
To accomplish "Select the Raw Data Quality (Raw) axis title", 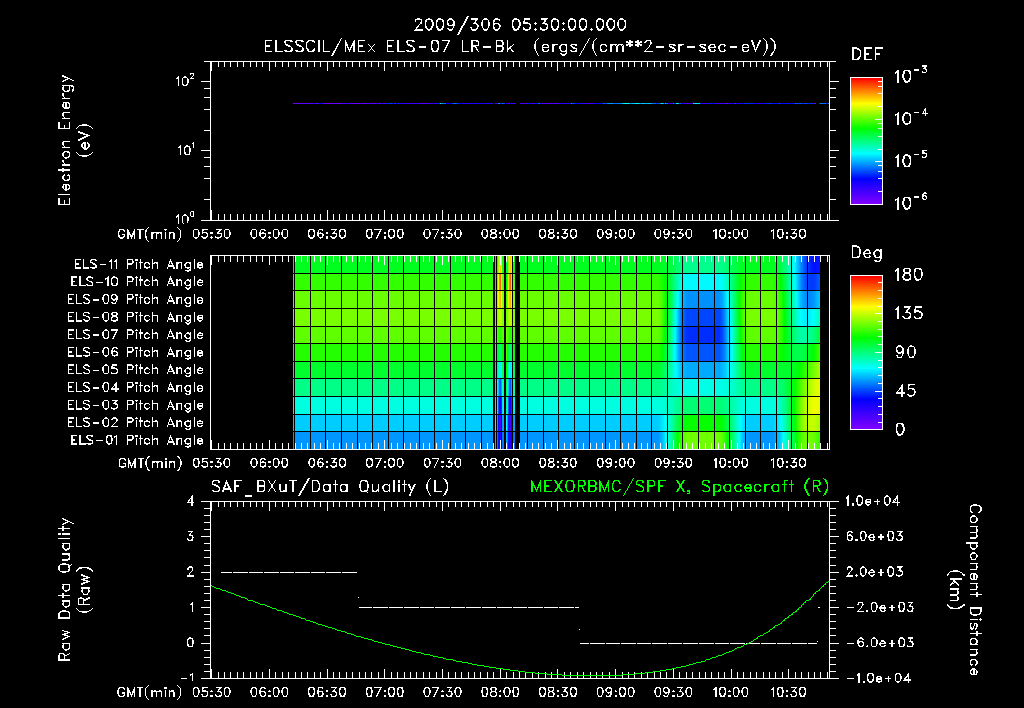I will (74, 590).
